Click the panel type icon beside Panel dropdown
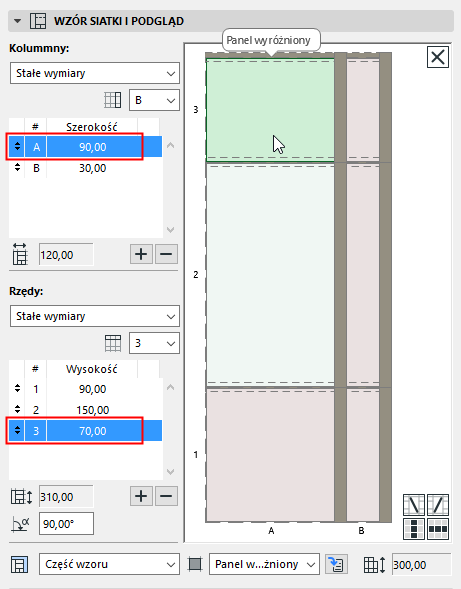This screenshot has width=461, height=589. click(x=195, y=564)
